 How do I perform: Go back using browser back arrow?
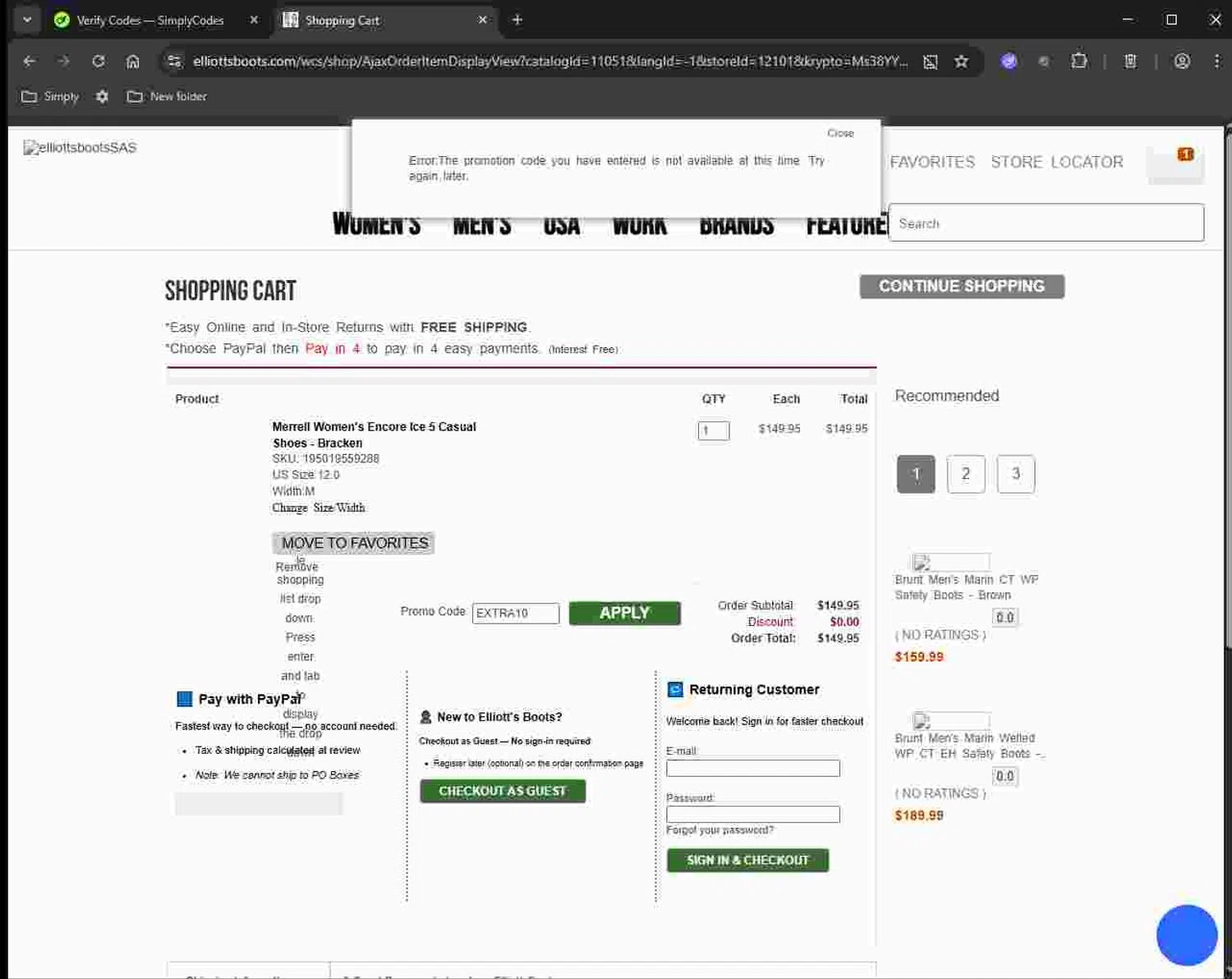(x=30, y=61)
